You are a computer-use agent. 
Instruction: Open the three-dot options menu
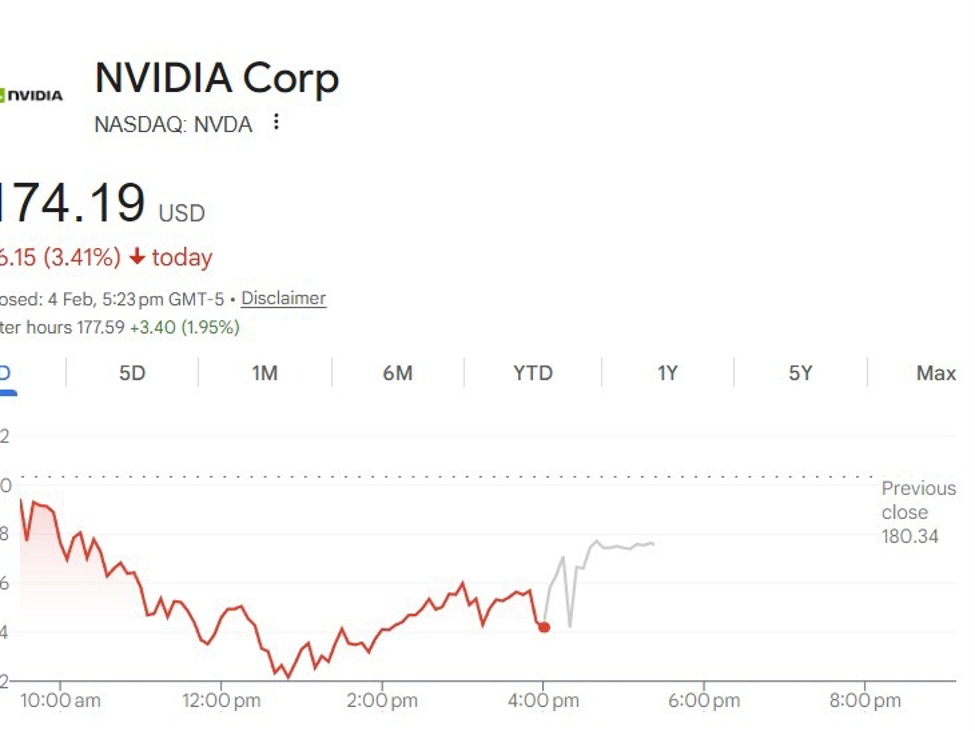click(x=275, y=122)
